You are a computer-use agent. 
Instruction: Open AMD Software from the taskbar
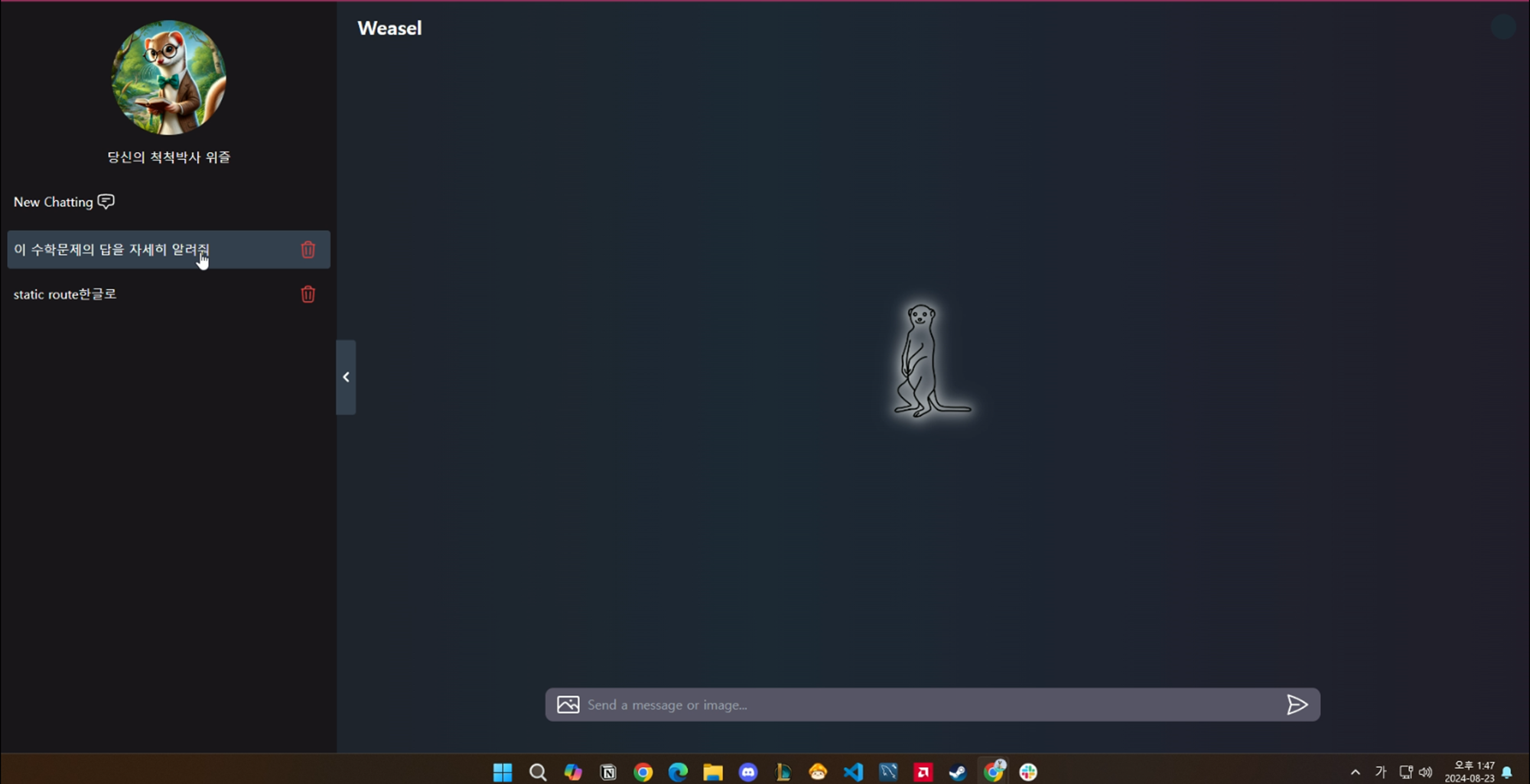923,772
